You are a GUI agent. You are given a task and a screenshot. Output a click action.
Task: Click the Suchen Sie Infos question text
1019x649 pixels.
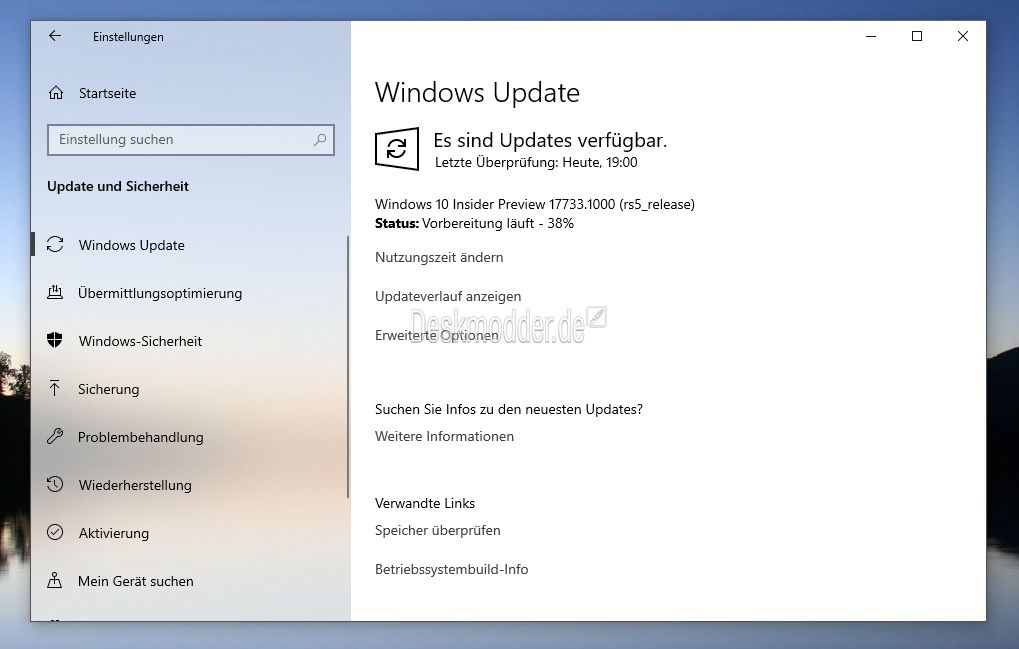click(x=509, y=409)
